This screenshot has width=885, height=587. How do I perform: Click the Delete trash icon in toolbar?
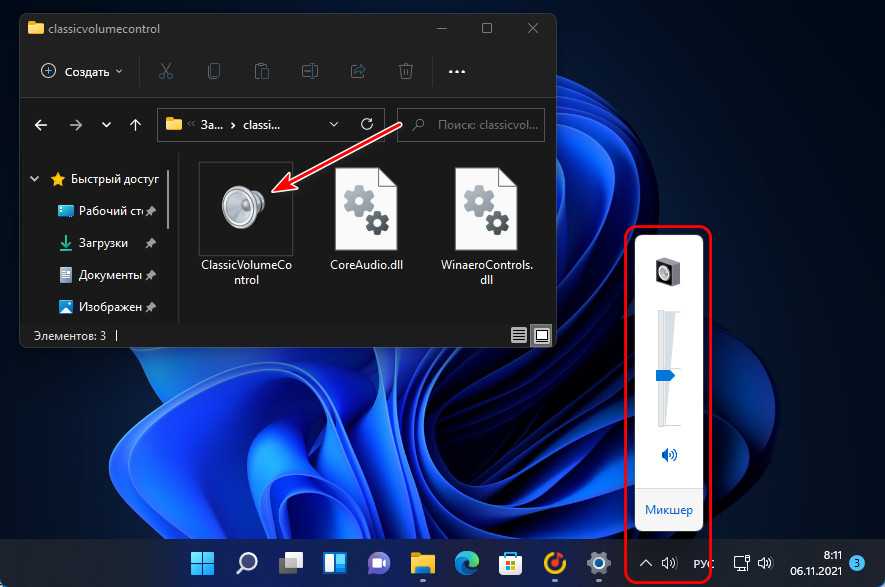[405, 71]
